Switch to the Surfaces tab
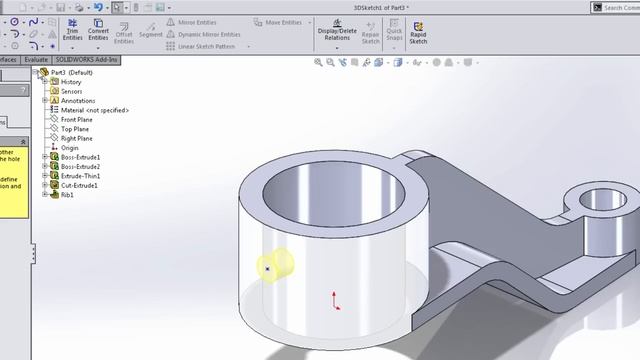This screenshot has height=360, width=640. tap(9, 60)
